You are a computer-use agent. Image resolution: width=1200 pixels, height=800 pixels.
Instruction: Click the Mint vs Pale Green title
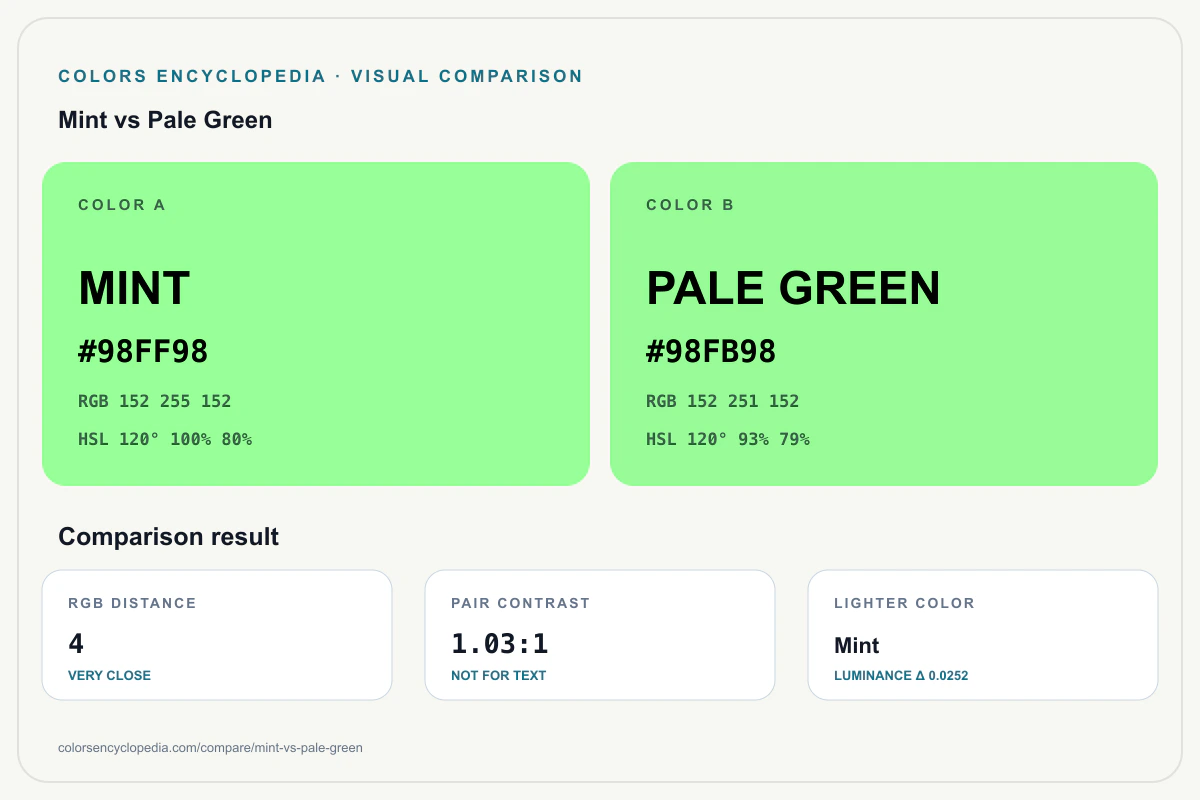click(x=165, y=120)
